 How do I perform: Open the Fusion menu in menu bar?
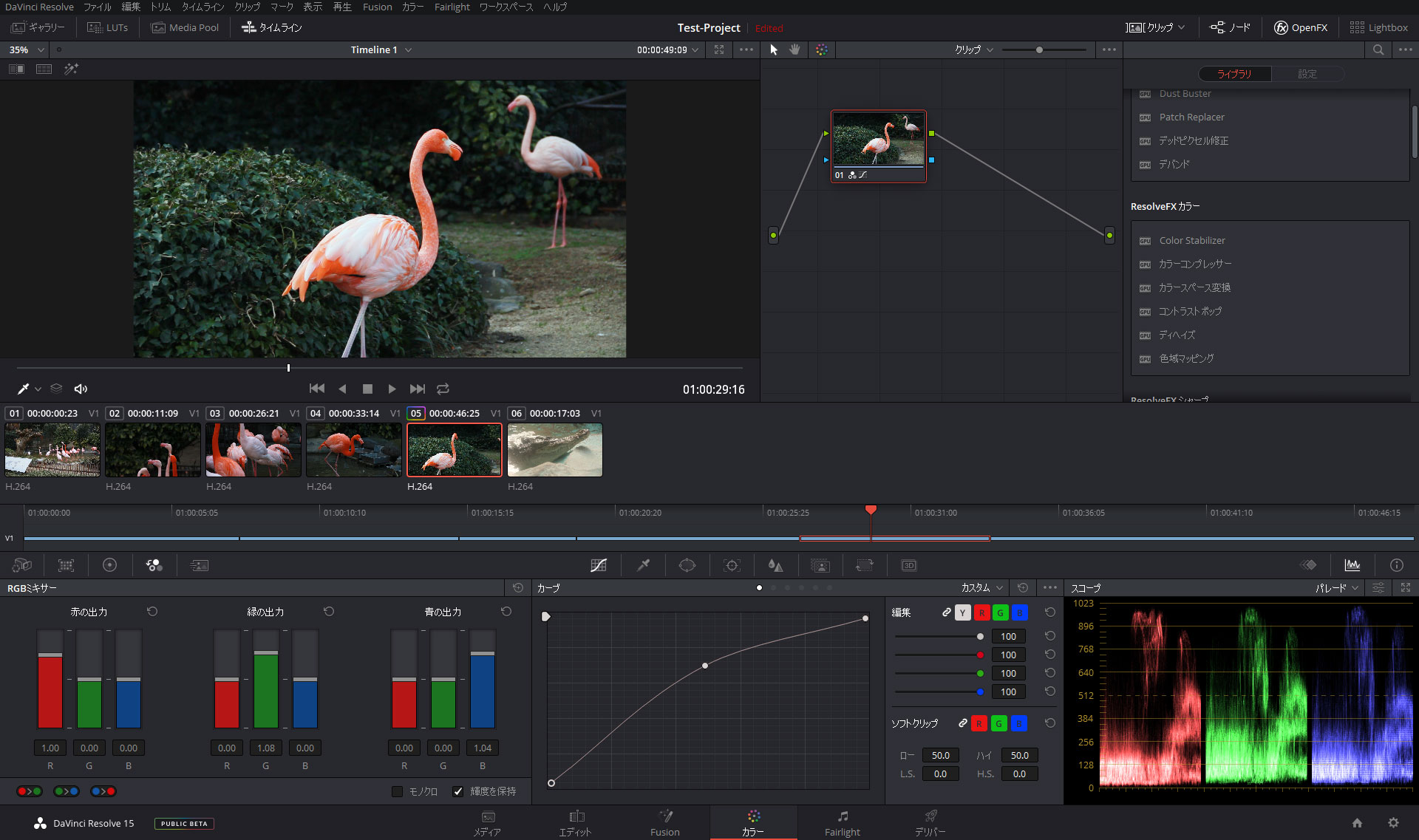(377, 7)
